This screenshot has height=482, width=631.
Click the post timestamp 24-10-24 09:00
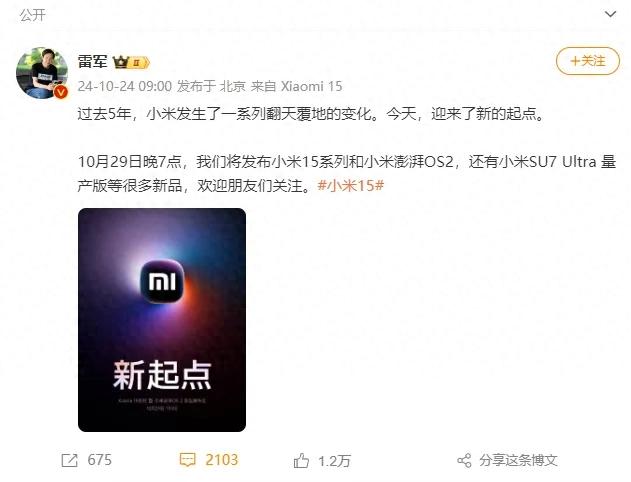click(124, 86)
